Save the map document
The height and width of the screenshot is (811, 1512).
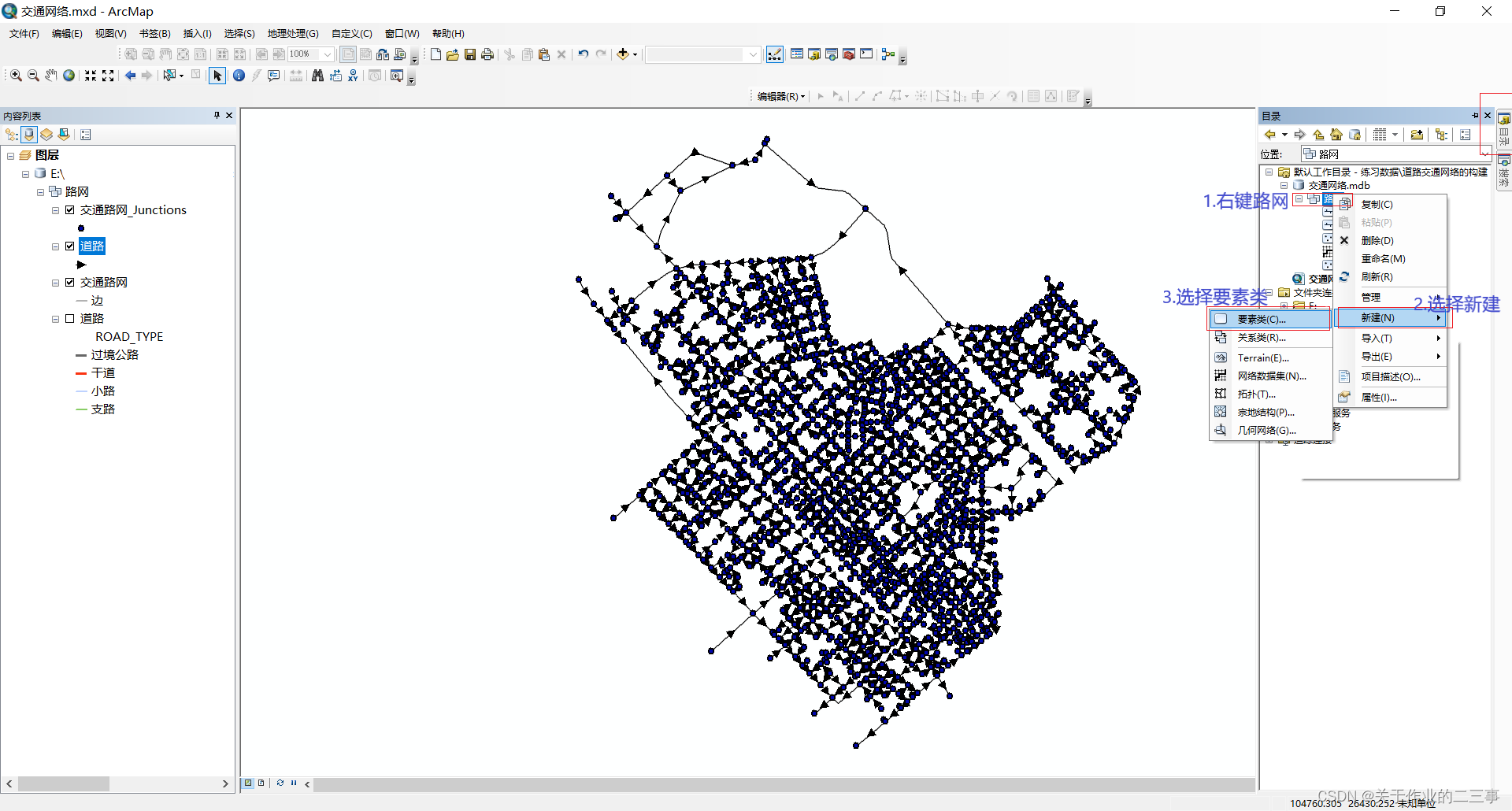pyautogui.click(x=470, y=54)
